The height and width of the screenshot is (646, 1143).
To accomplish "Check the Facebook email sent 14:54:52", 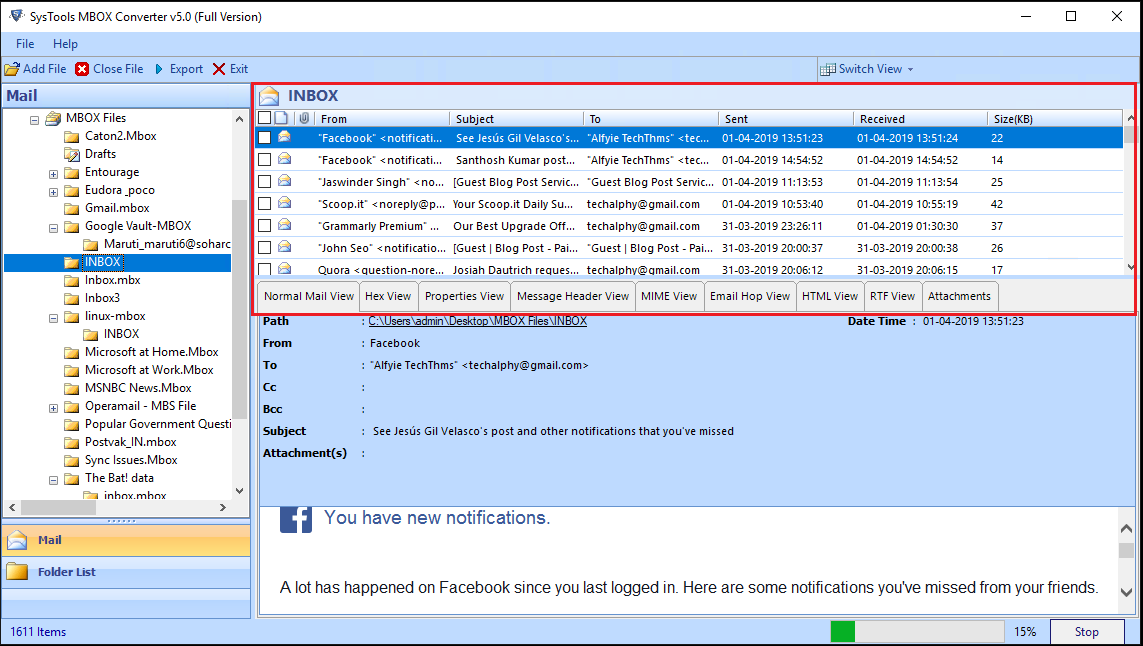I will [x=265, y=159].
